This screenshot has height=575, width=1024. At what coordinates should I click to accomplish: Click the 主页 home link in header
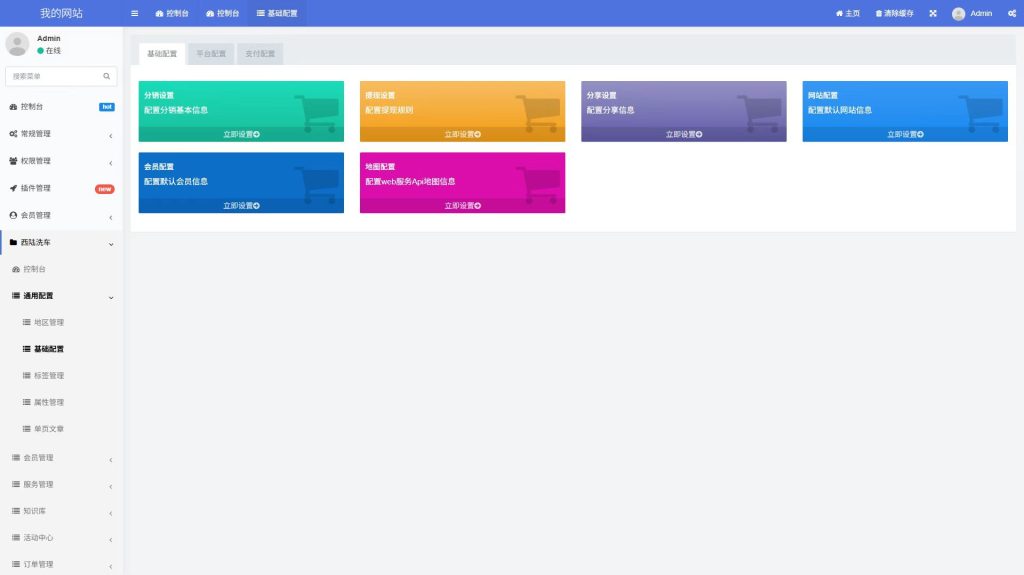click(848, 13)
